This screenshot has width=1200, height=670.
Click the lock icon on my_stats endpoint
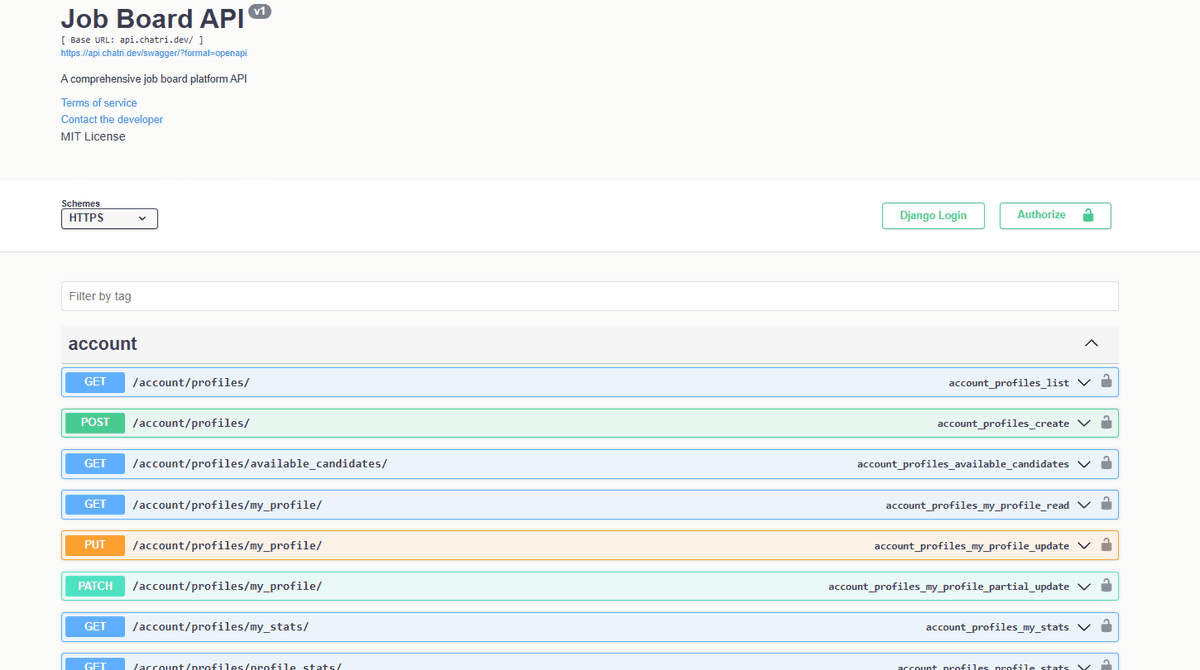point(1106,626)
